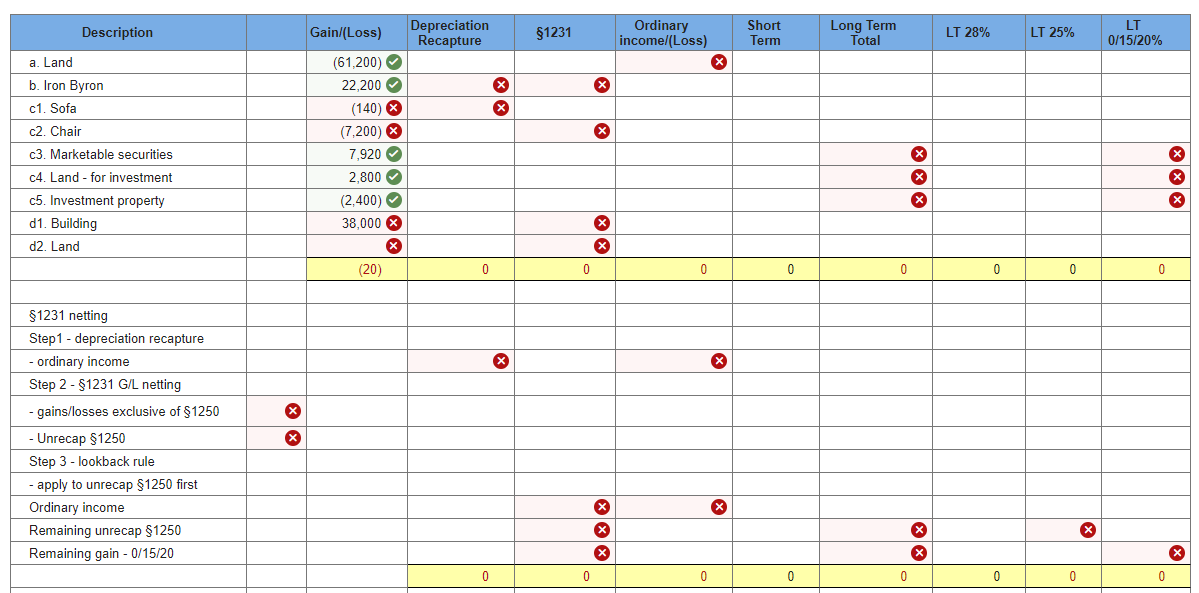The height and width of the screenshot is (593, 1199).
Task: Select Step1 ordinary income Depreciation Recapture input
Action: 461,361
